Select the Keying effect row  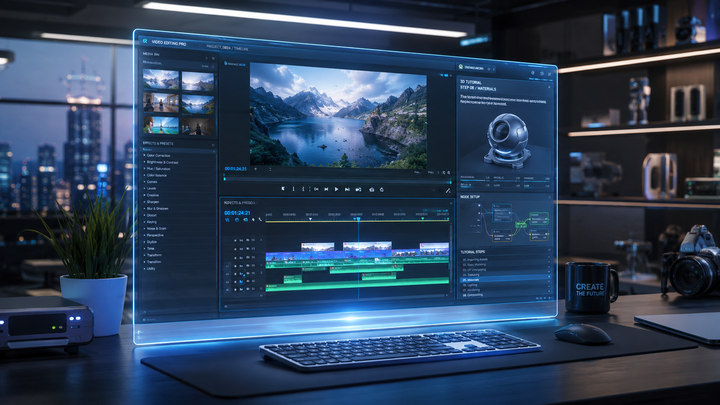[179, 222]
